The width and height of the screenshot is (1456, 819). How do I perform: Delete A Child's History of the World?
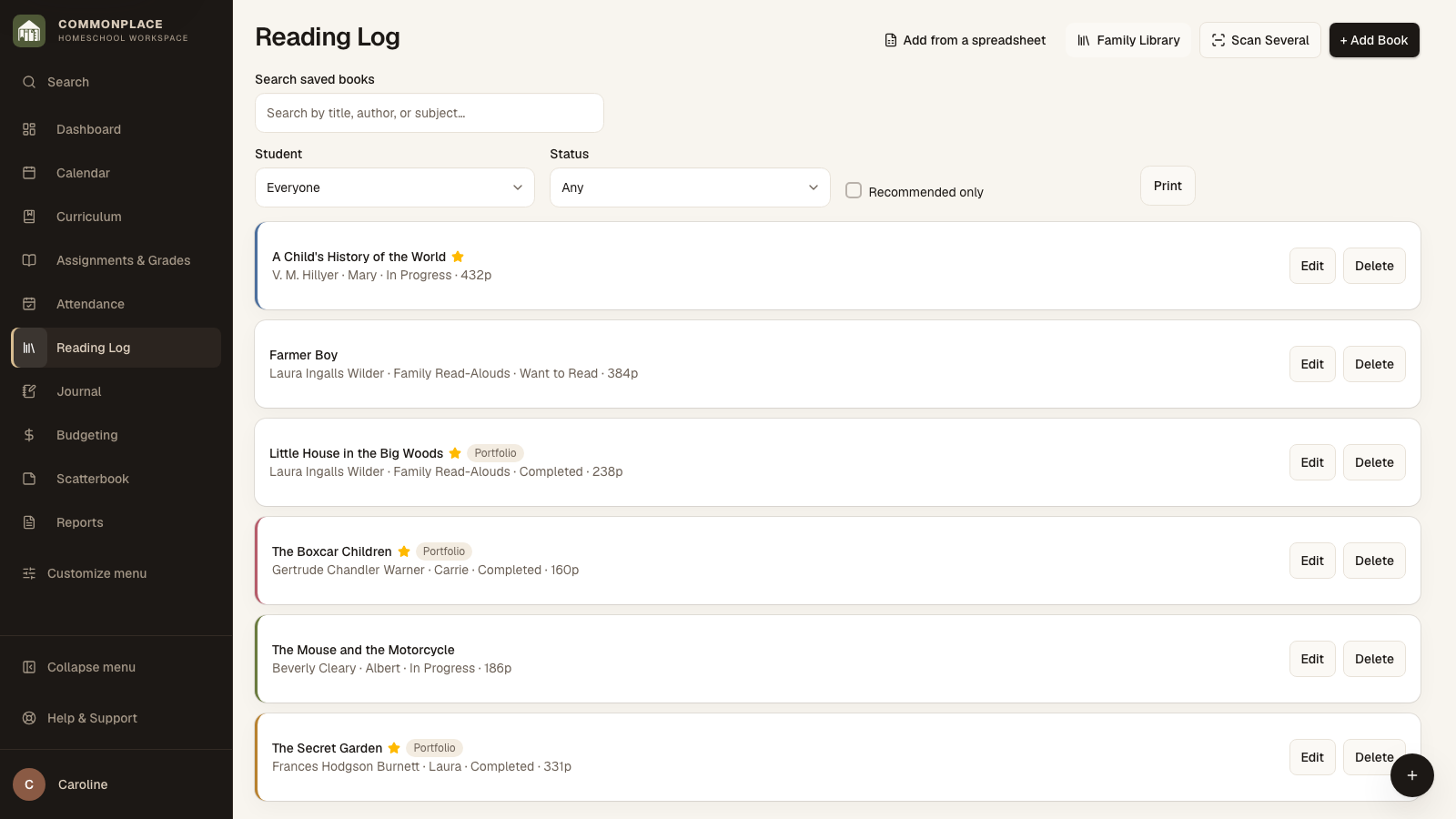tap(1374, 266)
